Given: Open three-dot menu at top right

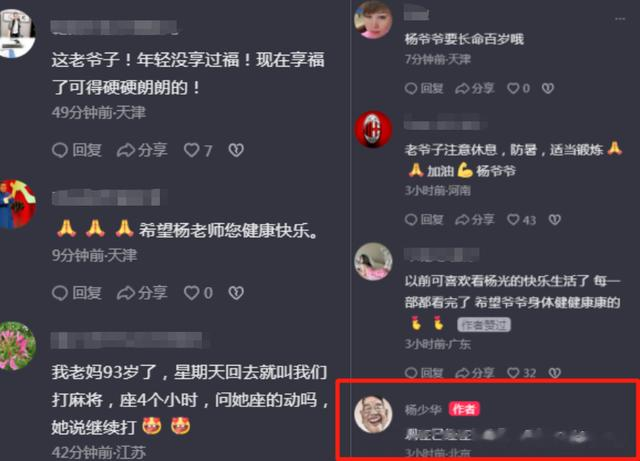Looking at the screenshot, I should coord(620,19).
